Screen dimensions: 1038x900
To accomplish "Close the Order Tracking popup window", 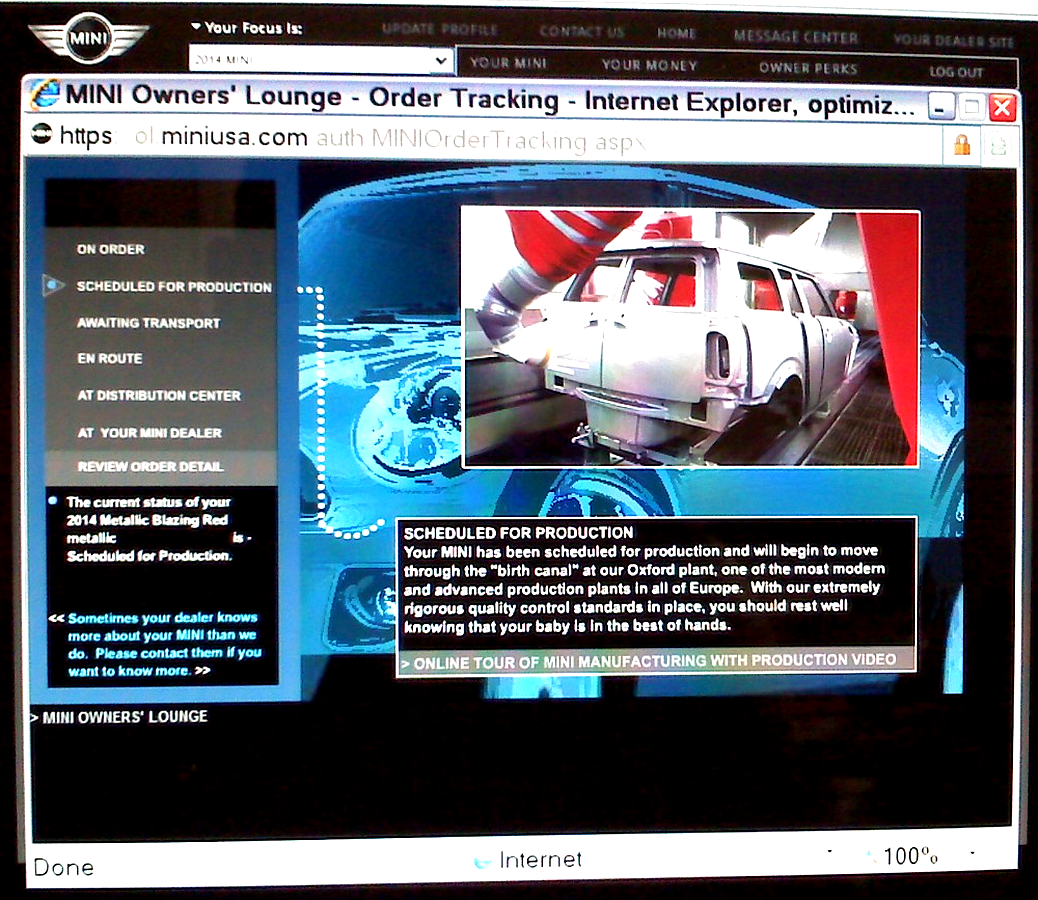I will tap(1002, 107).
